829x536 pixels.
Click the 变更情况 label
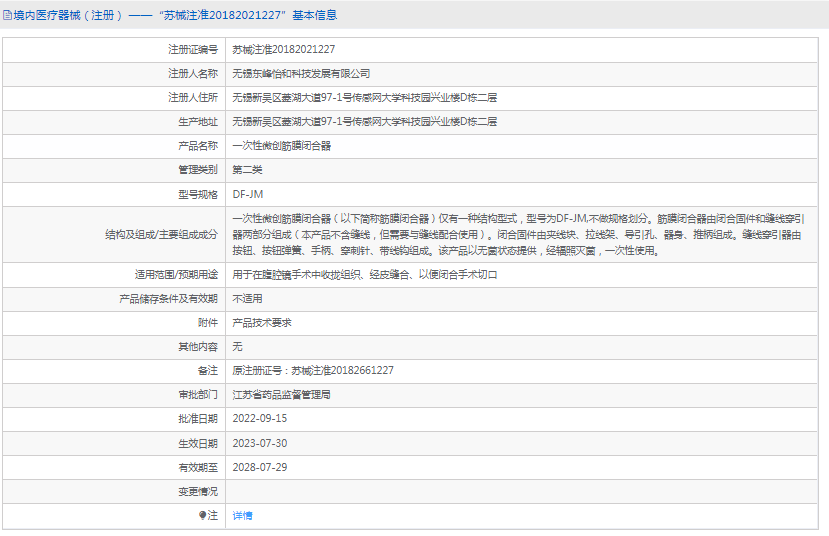pyautogui.click(x=198, y=492)
